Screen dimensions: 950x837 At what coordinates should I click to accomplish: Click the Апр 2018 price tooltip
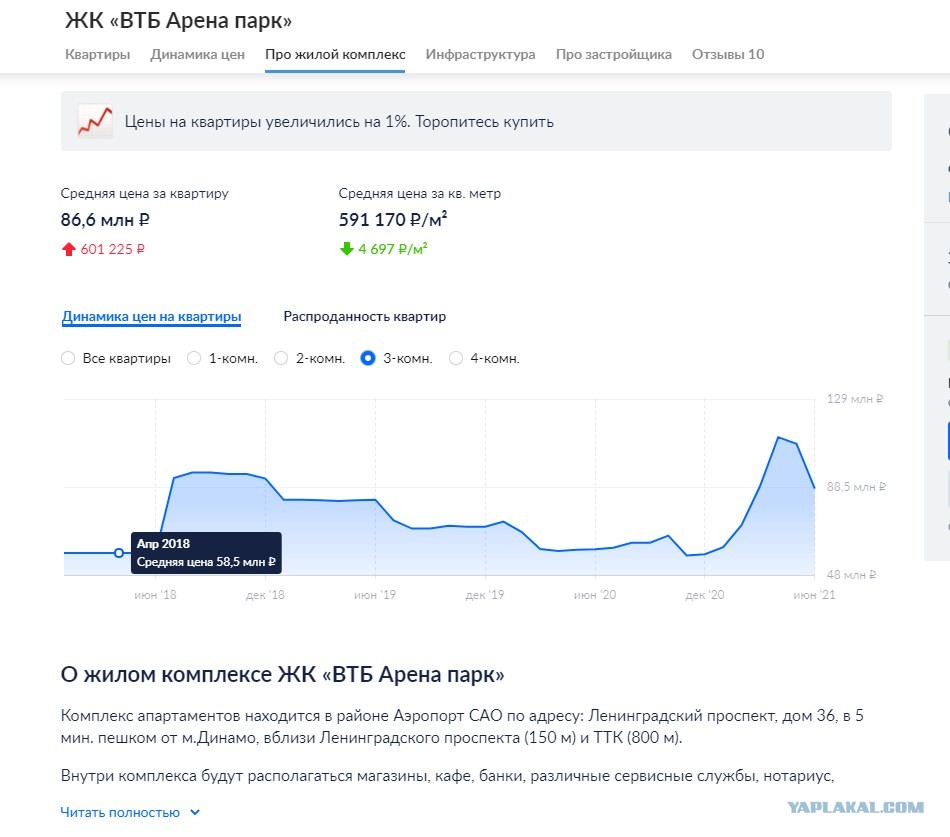point(206,553)
